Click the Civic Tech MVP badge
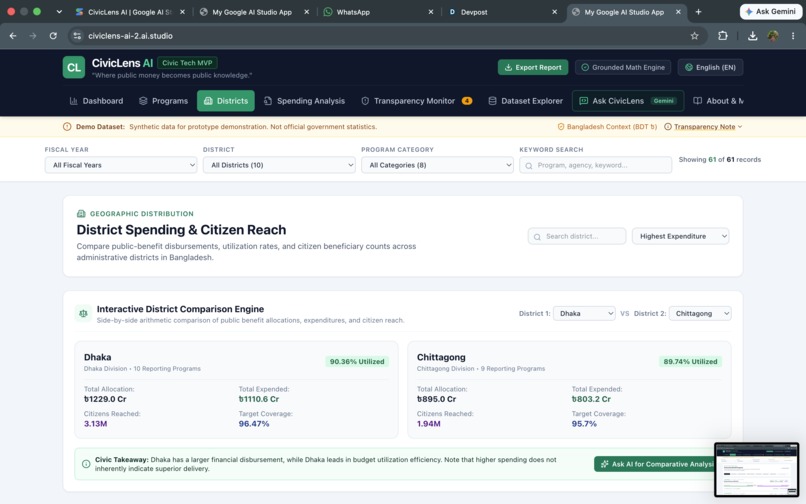This screenshot has height=504, width=806. click(187, 63)
